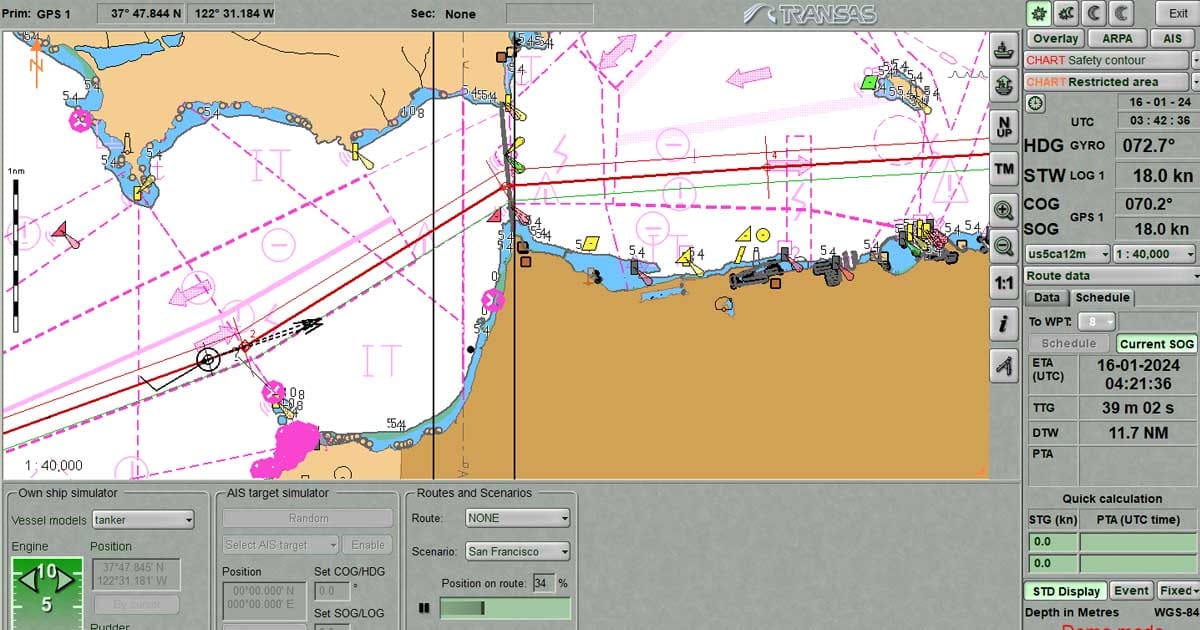The width and height of the screenshot is (1200, 630).
Task: Click the DTW value 11.7 NM
Action: click(1137, 433)
